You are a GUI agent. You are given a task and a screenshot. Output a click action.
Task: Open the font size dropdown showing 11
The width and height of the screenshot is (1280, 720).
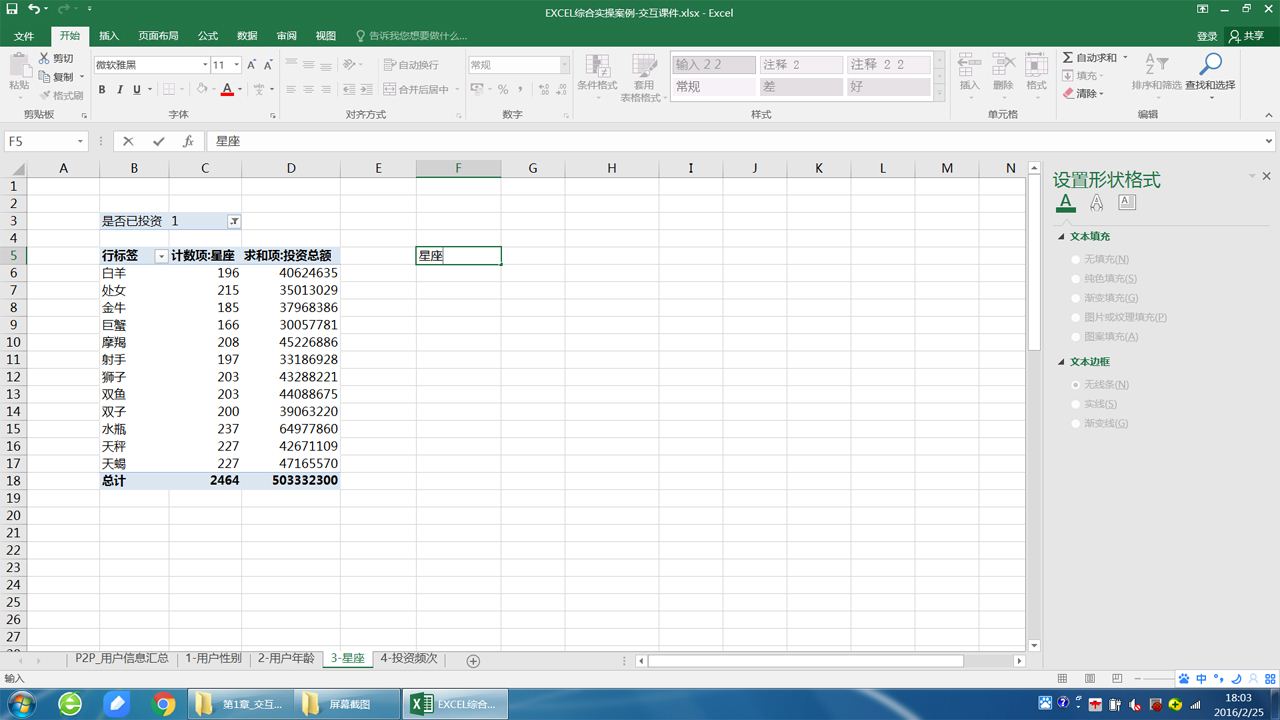pyautogui.click(x=235, y=65)
